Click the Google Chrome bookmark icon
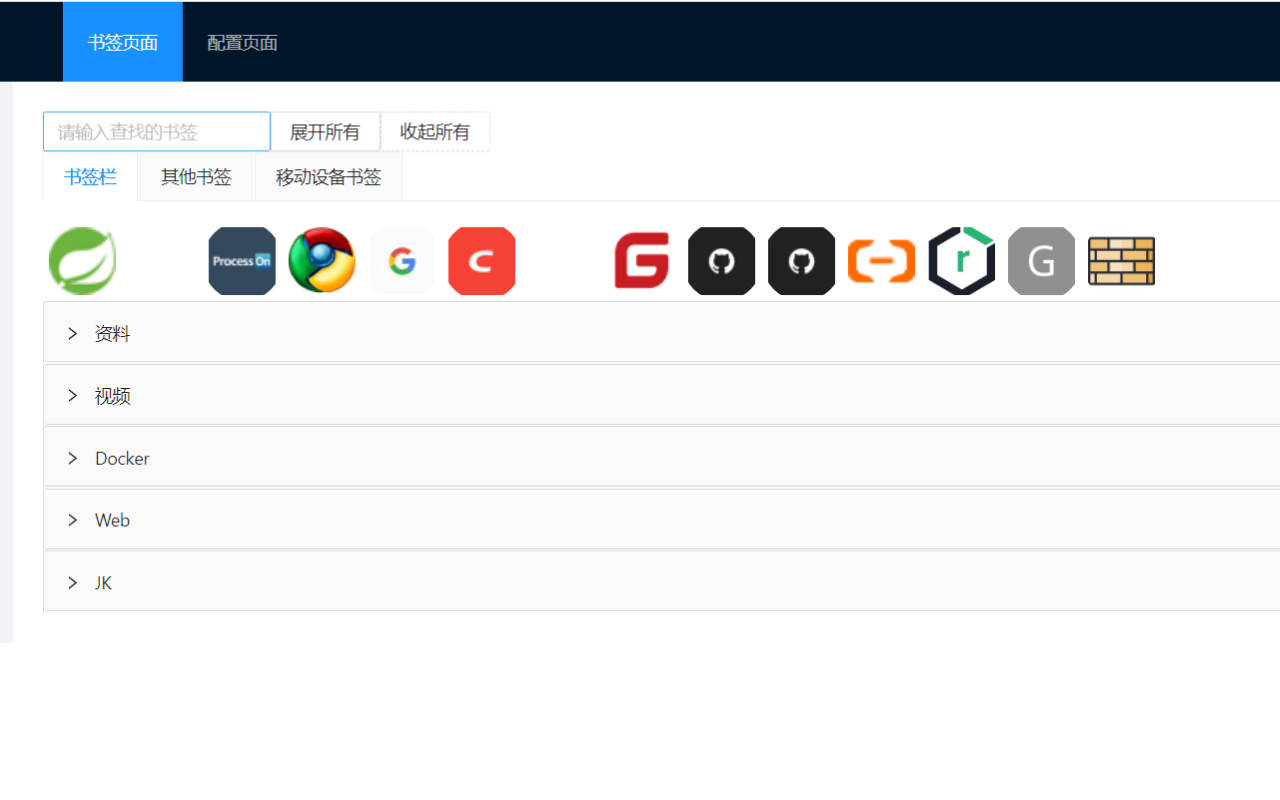 point(322,260)
